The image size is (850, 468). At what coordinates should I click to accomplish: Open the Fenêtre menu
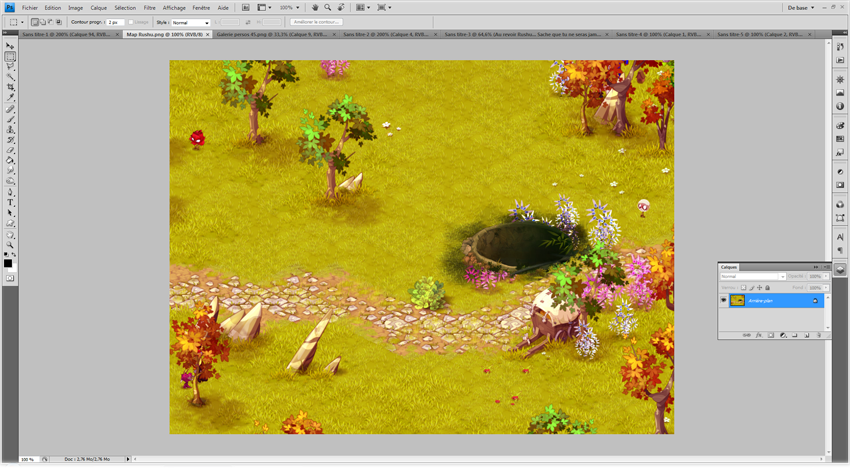tap(201, 8)
